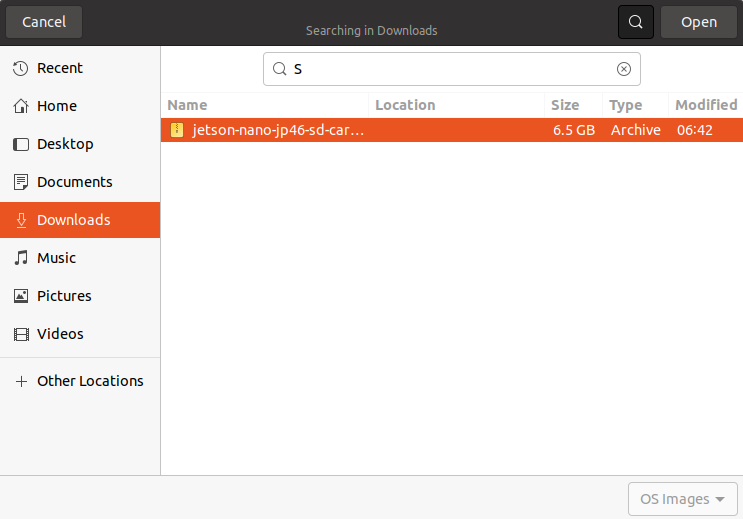
Task: Click the Documents icon in sidebar
Action: click(x=20, y=182)
